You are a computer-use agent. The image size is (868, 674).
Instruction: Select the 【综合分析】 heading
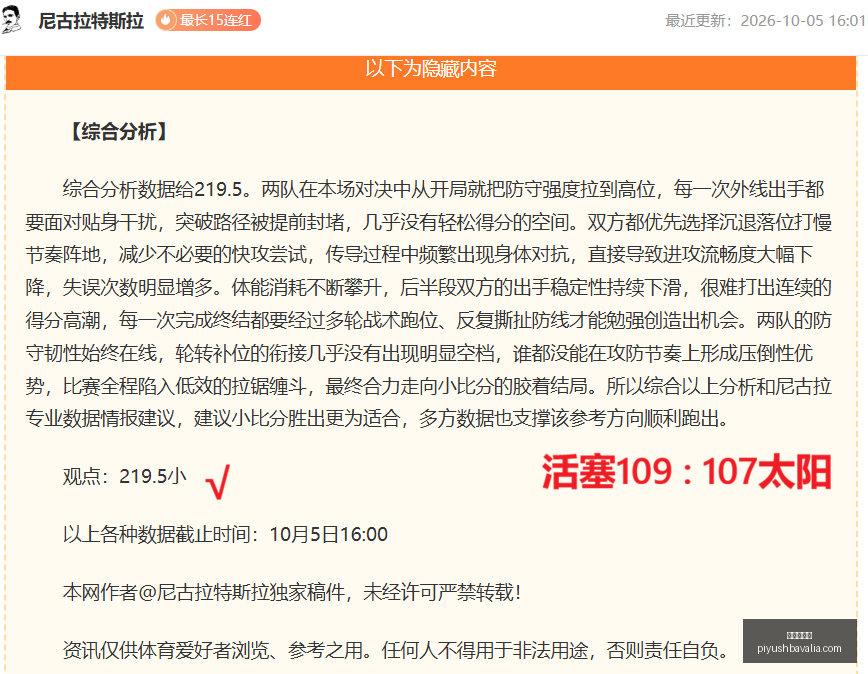click(x=118, y=132)
